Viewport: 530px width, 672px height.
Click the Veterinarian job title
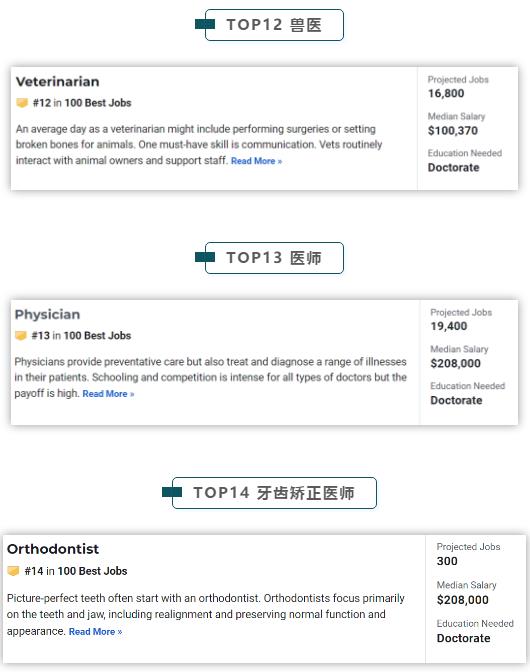tap(57, 81)
